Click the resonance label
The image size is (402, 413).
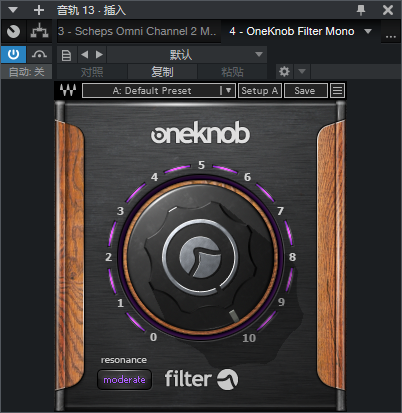[124, 360]
